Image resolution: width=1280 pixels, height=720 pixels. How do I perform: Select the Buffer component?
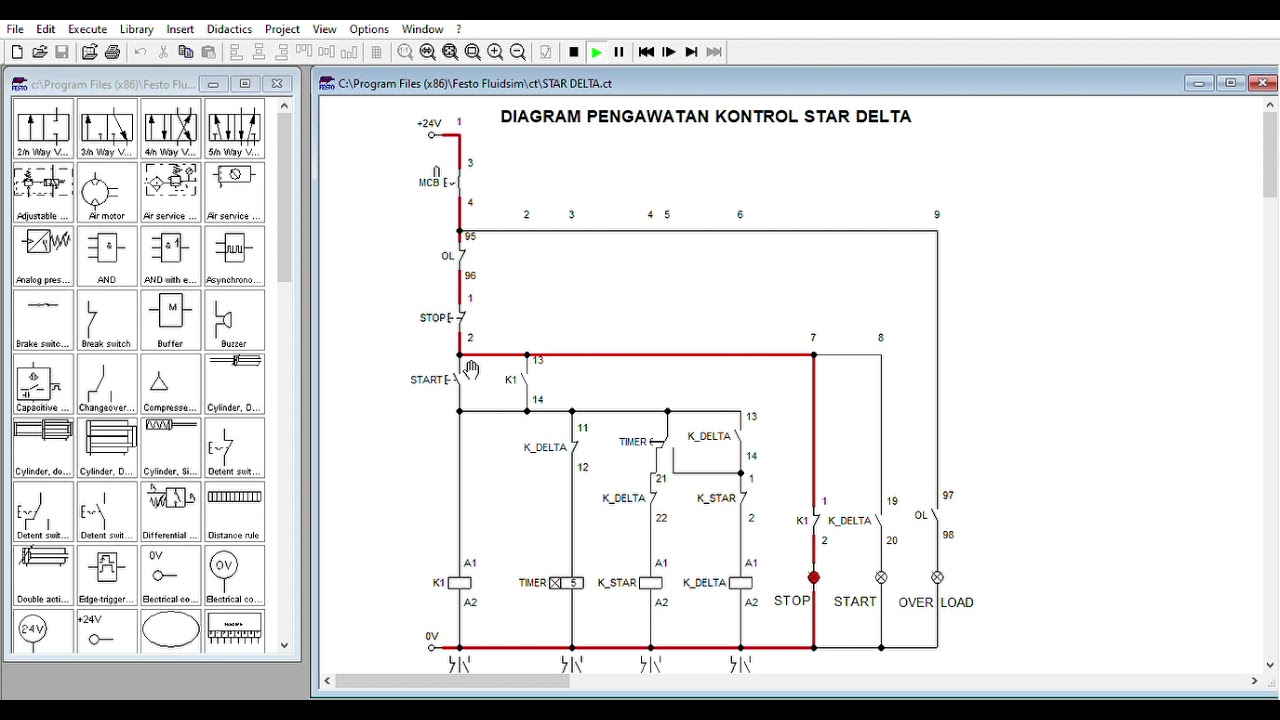coord(171,321)
